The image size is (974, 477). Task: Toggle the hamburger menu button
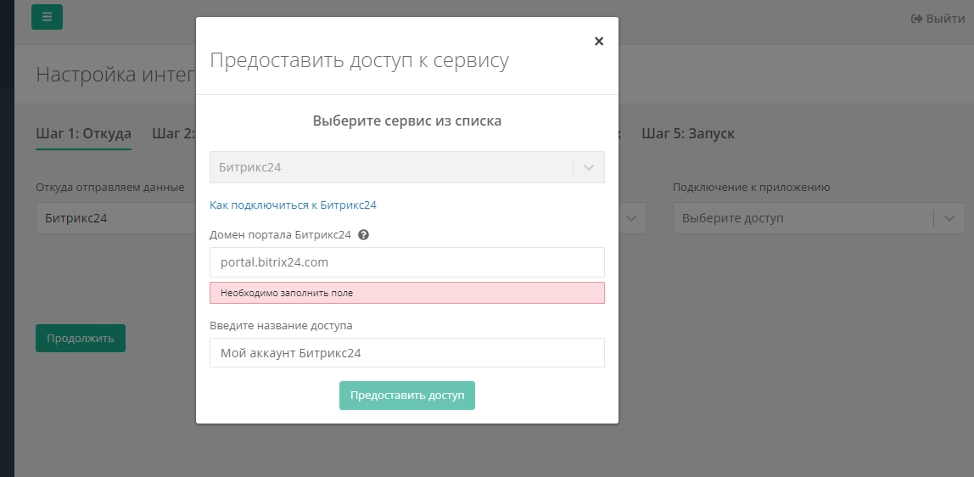(x=47, y=17)
